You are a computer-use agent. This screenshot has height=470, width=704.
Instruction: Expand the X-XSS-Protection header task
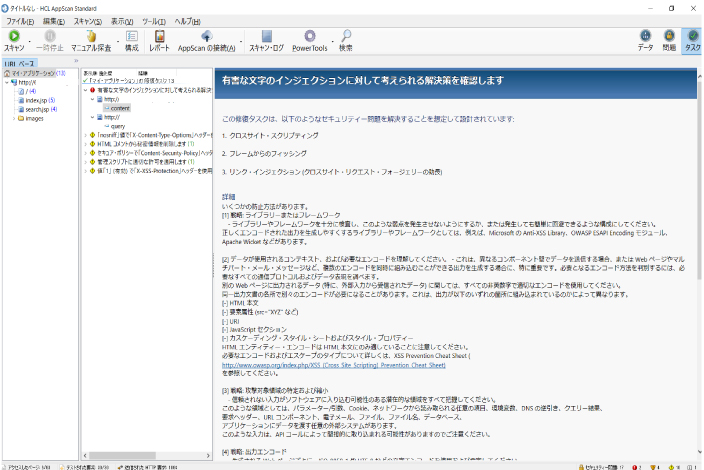point(86,171)
